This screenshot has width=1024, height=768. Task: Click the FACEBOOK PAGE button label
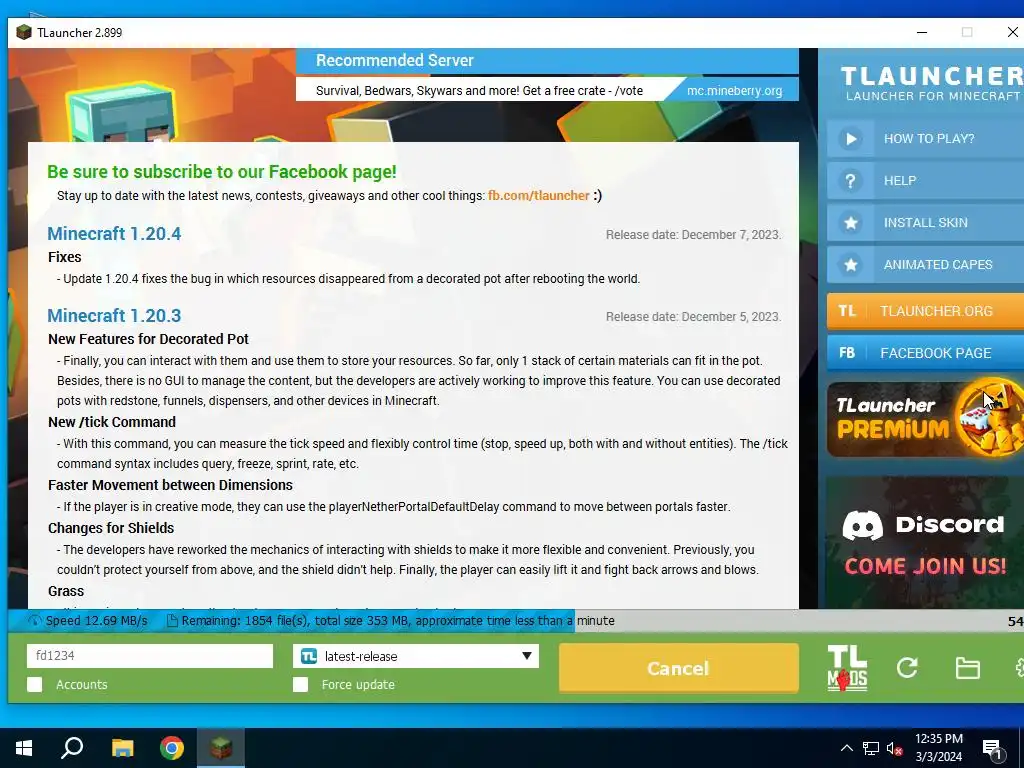coord(935,353)
